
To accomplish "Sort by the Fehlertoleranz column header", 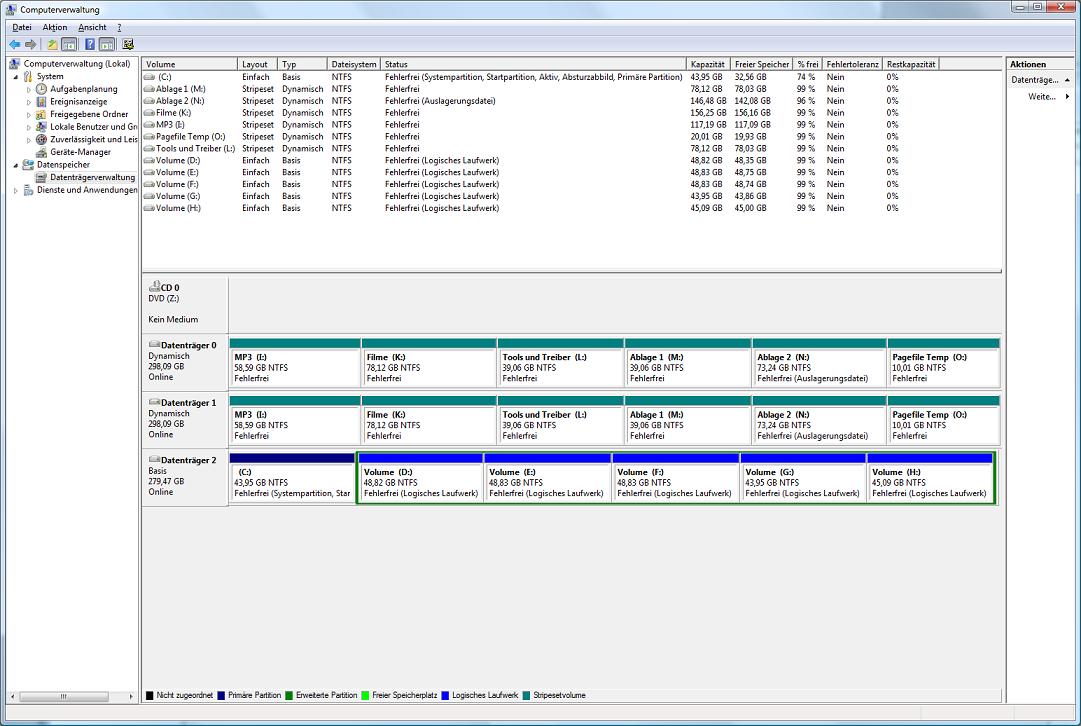I will (852, 64).
